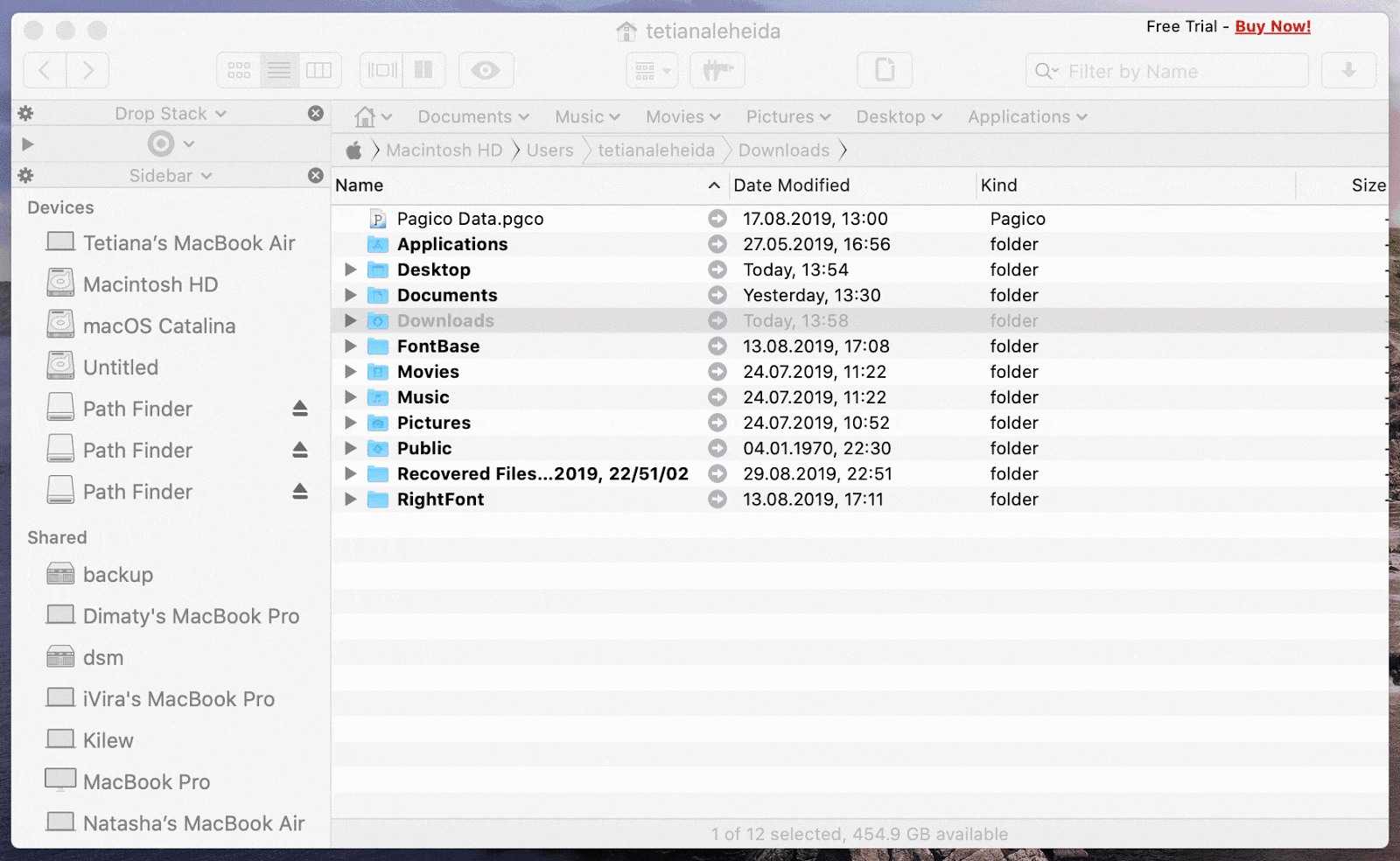The width and height of the screenshot is (1400, 861).
Task: Switch to icon grid view
Action: 239,70
